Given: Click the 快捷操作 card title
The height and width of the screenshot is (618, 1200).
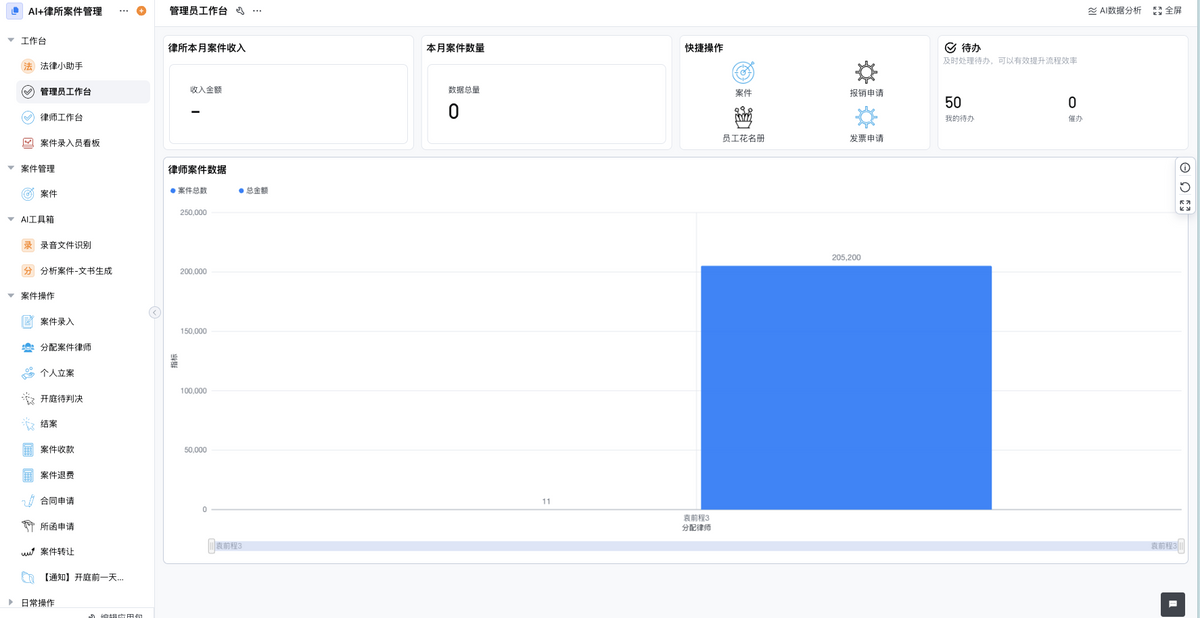Looking at the screenshot, I should click(704, 48).
